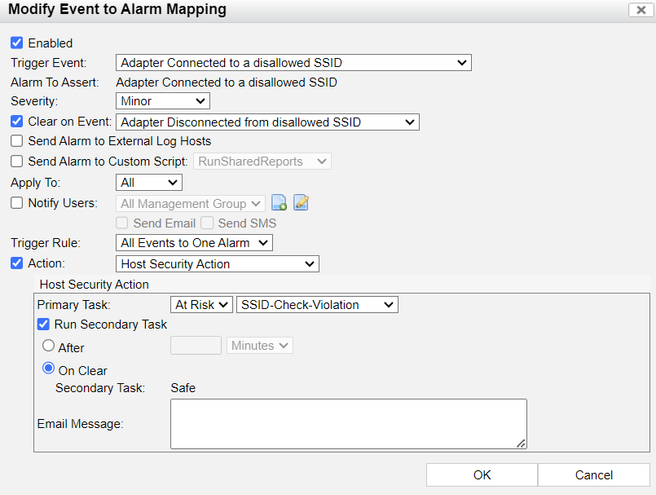Check the Notify Users option

click(16, 203)
